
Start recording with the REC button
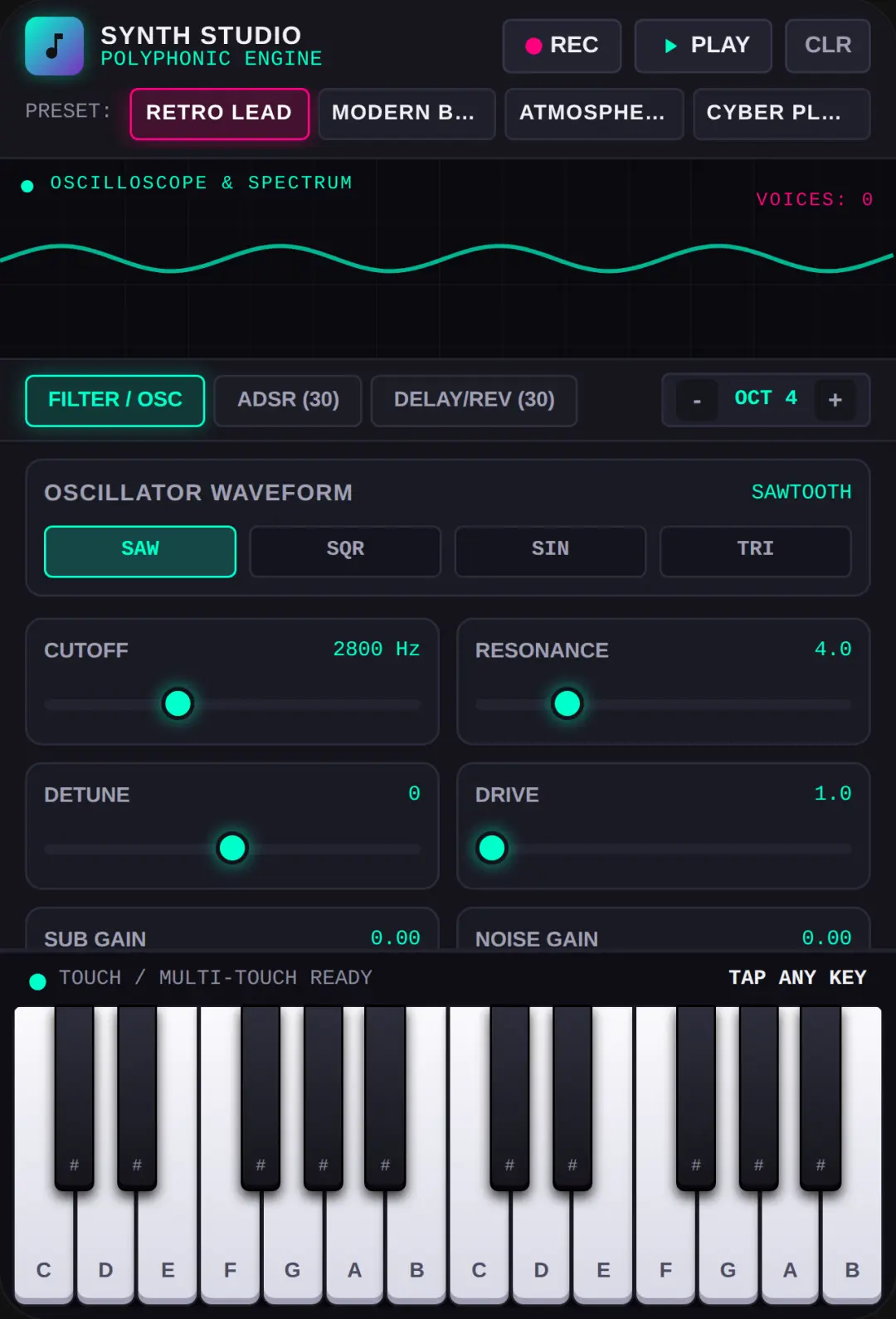point(562,46)
